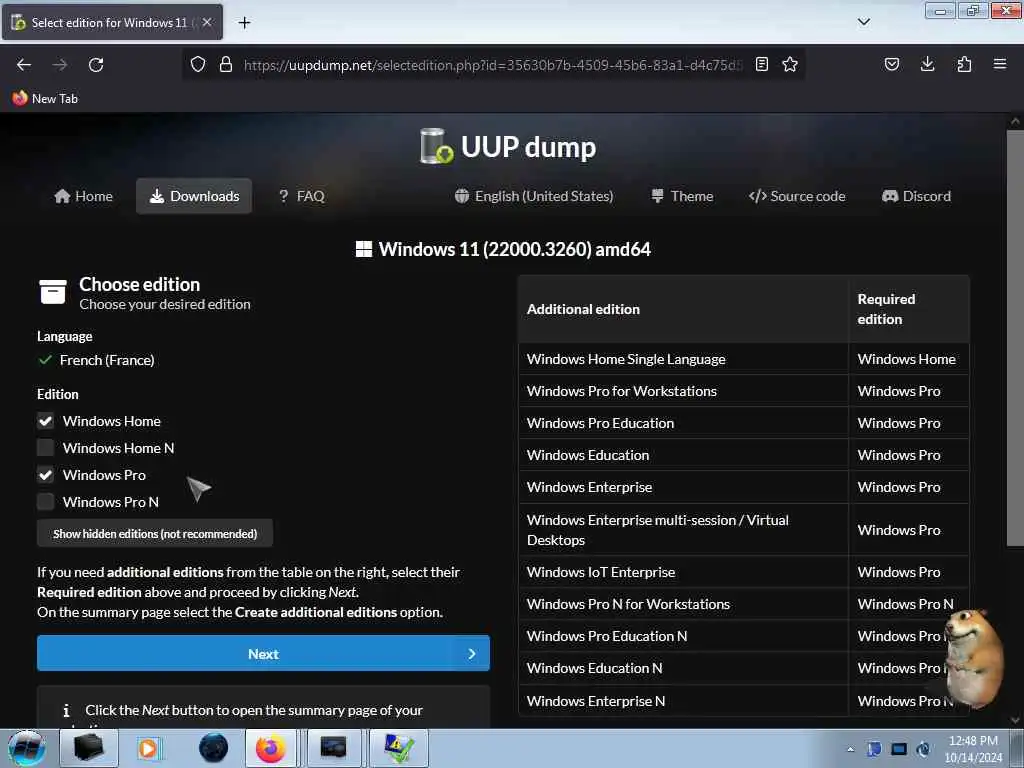Open the tray volume icon
The height and width of the screenshot is (768, 1024).
click(923, 749)
